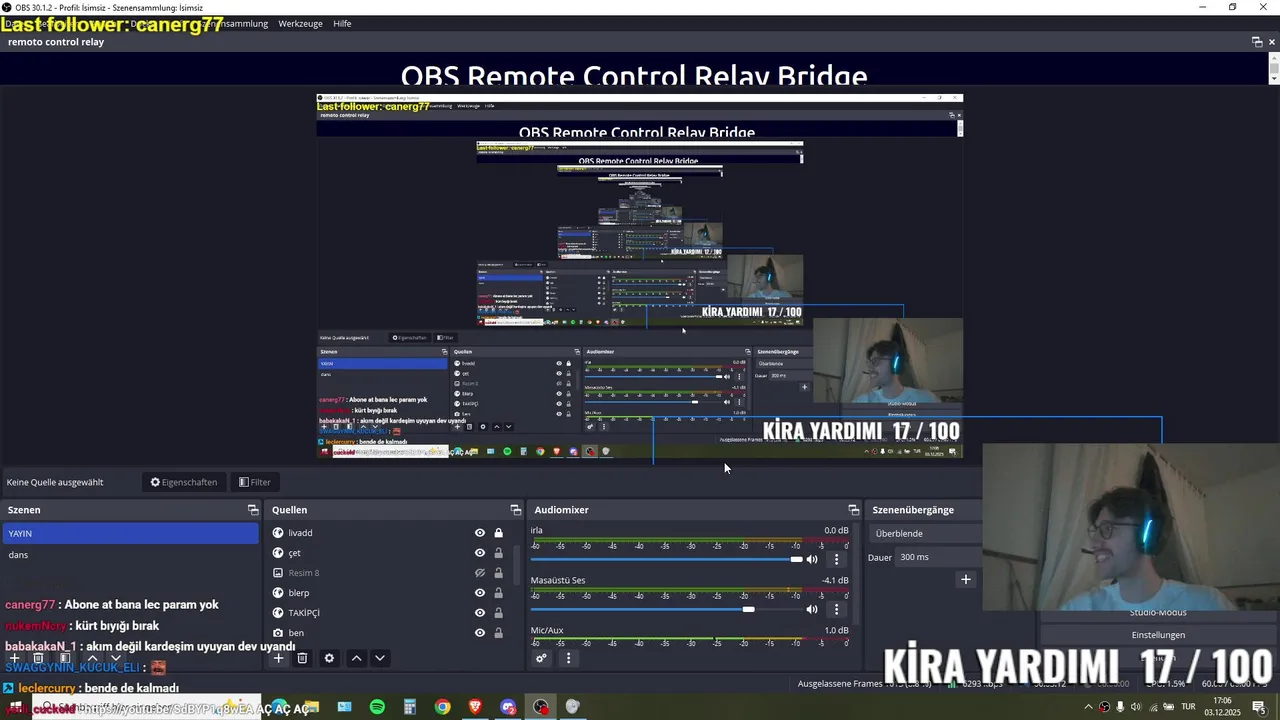Open three-dot options for irla channel
This screenshot has height=720, width=1280.
click(837, 559)
